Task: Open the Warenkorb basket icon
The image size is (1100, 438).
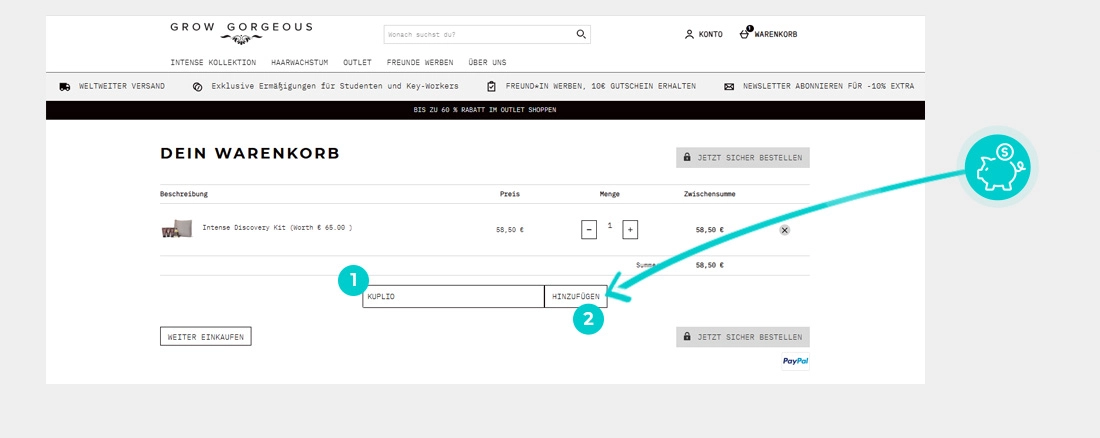Action: (x=745, y=34)
